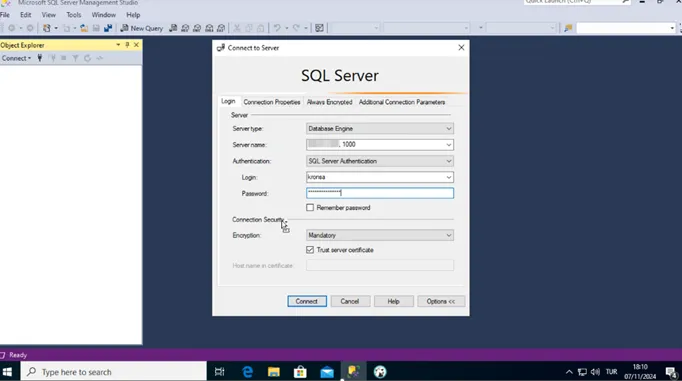Open the Connect dropdown in Object Explorer
682x381 pixels.
click(x=16, y=58)
